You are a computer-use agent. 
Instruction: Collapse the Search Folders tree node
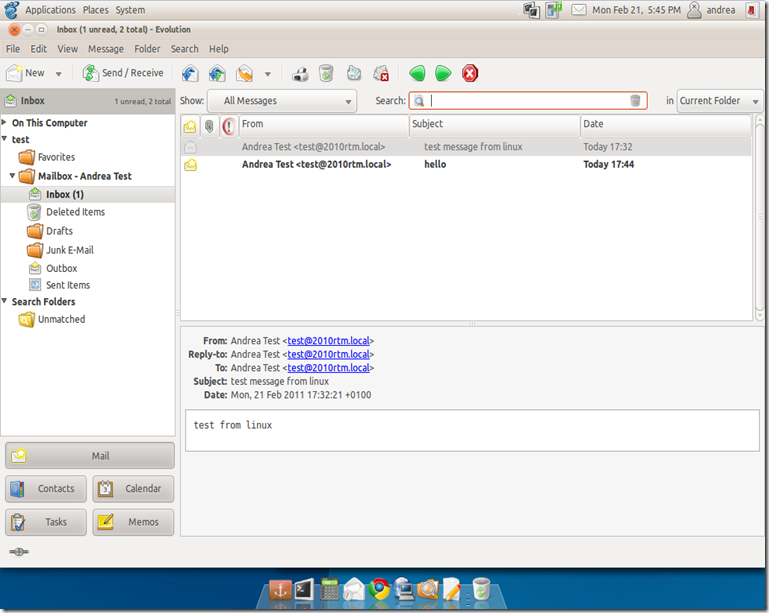(4, 301)
